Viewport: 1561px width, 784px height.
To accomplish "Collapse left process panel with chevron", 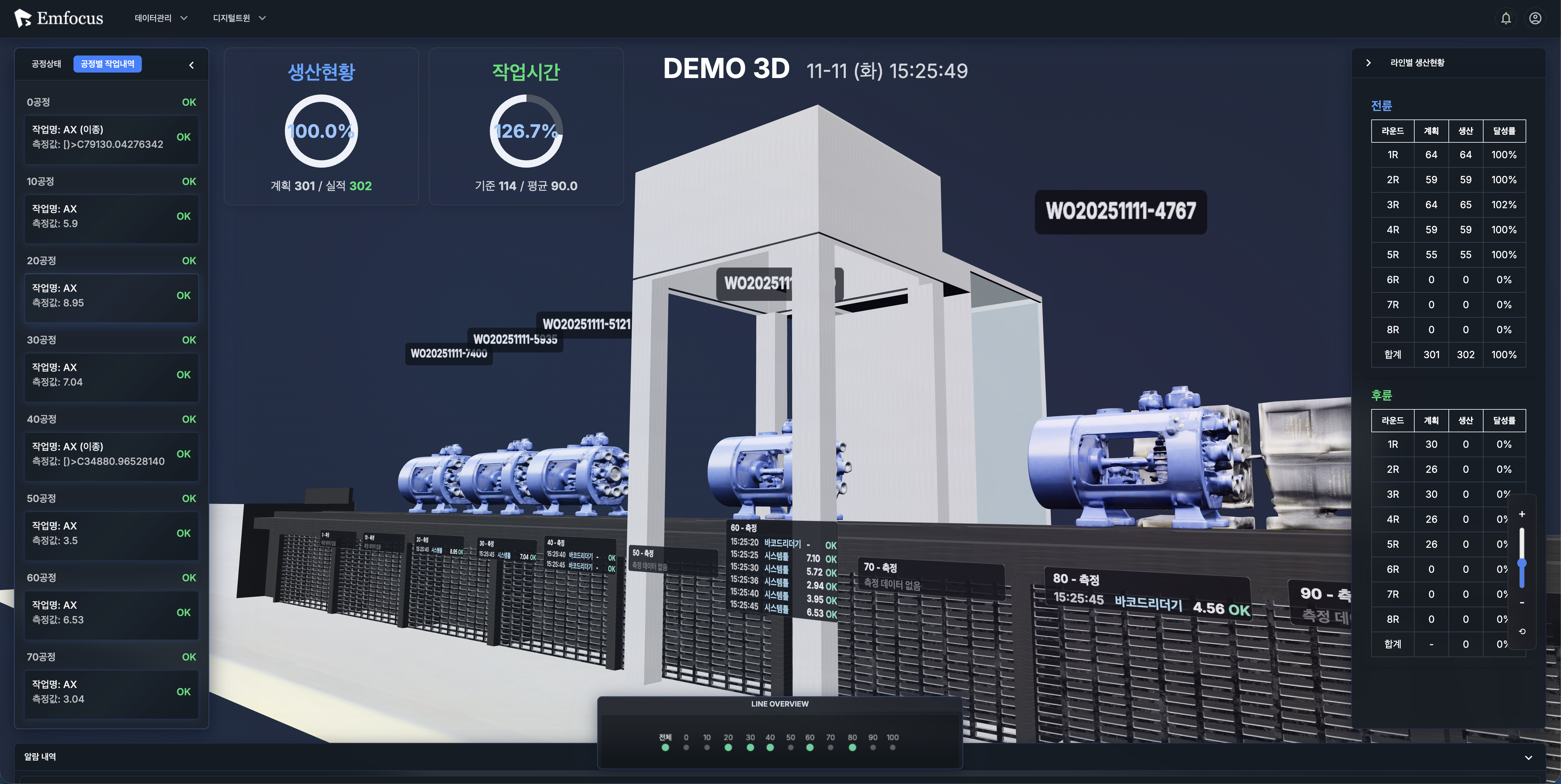I will coord(192,65).
